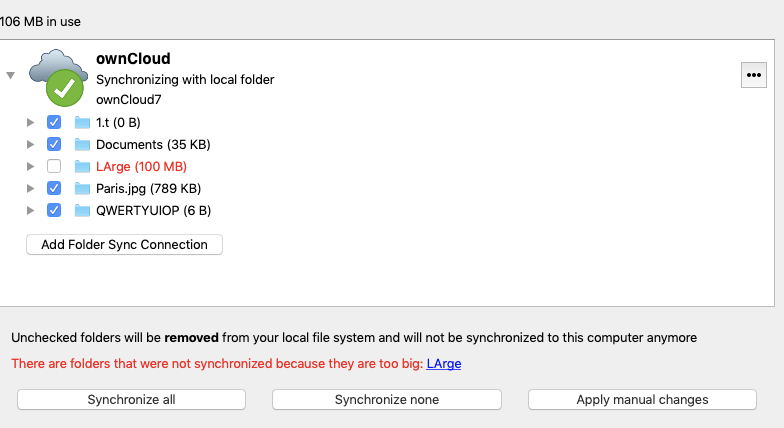Click the folder icon next to Documents

[82, 144]
